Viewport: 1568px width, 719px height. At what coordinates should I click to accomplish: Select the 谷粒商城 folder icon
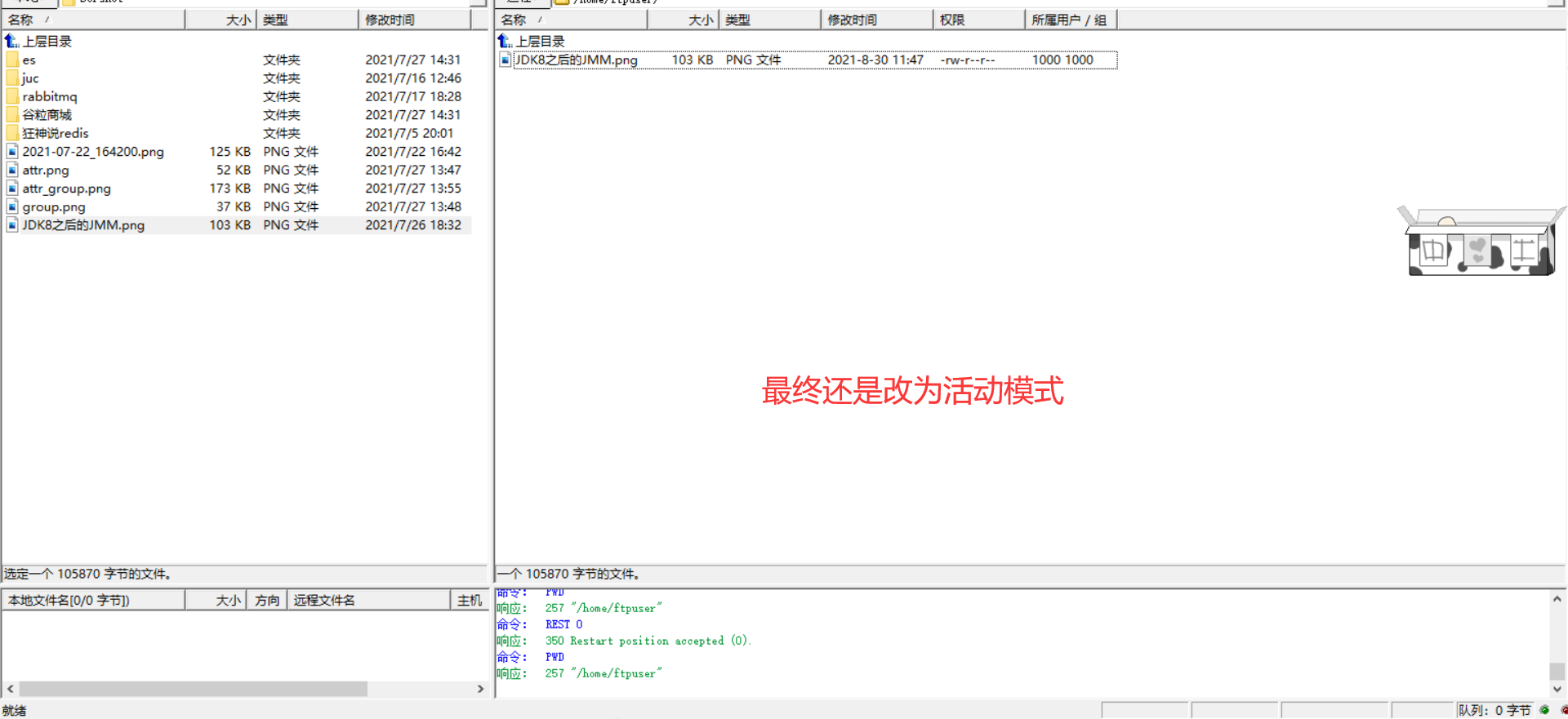coord(12,115)
